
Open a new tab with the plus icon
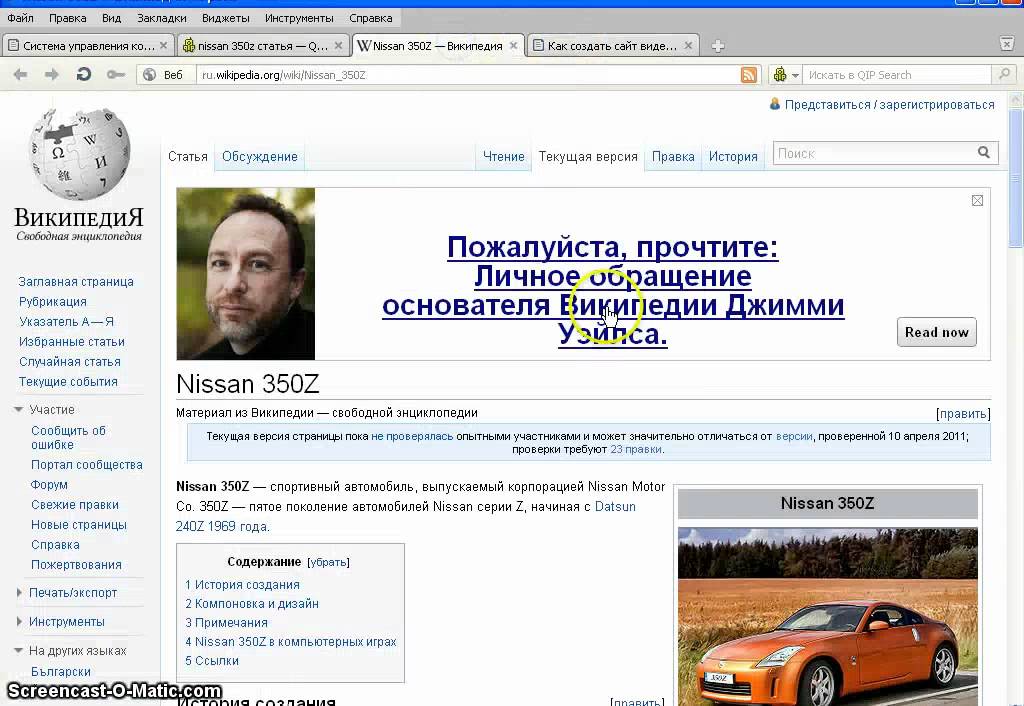click(718, 46)
